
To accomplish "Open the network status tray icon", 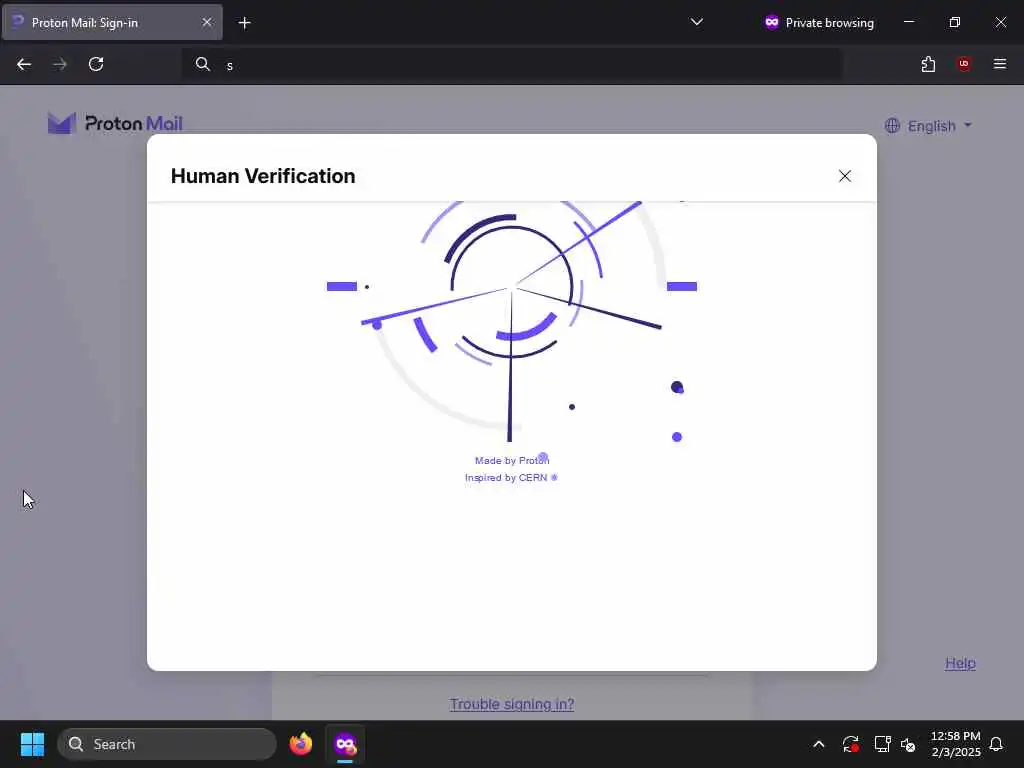I will (882, 744).
